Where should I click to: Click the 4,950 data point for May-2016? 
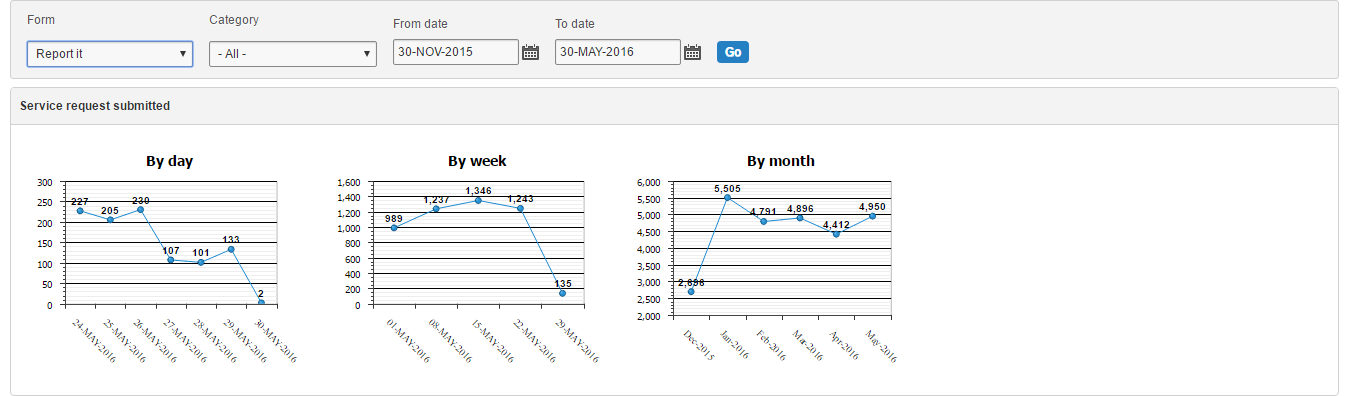click(x=872, y=216)
